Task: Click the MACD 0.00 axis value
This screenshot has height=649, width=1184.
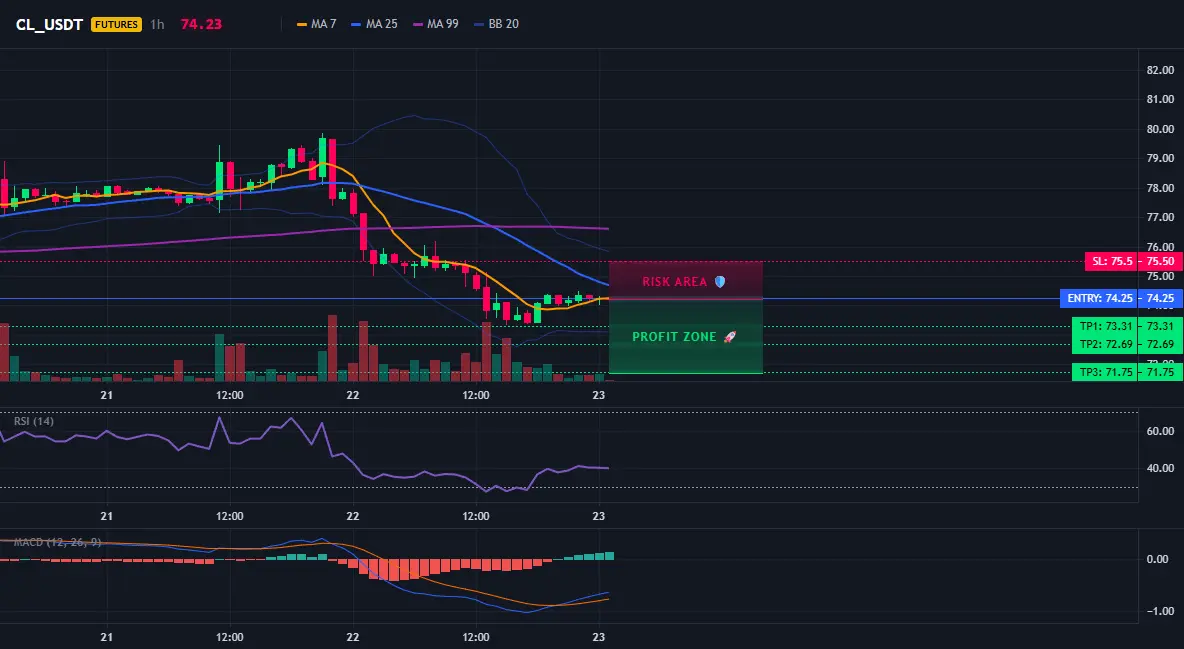Action: (1158, 559)
